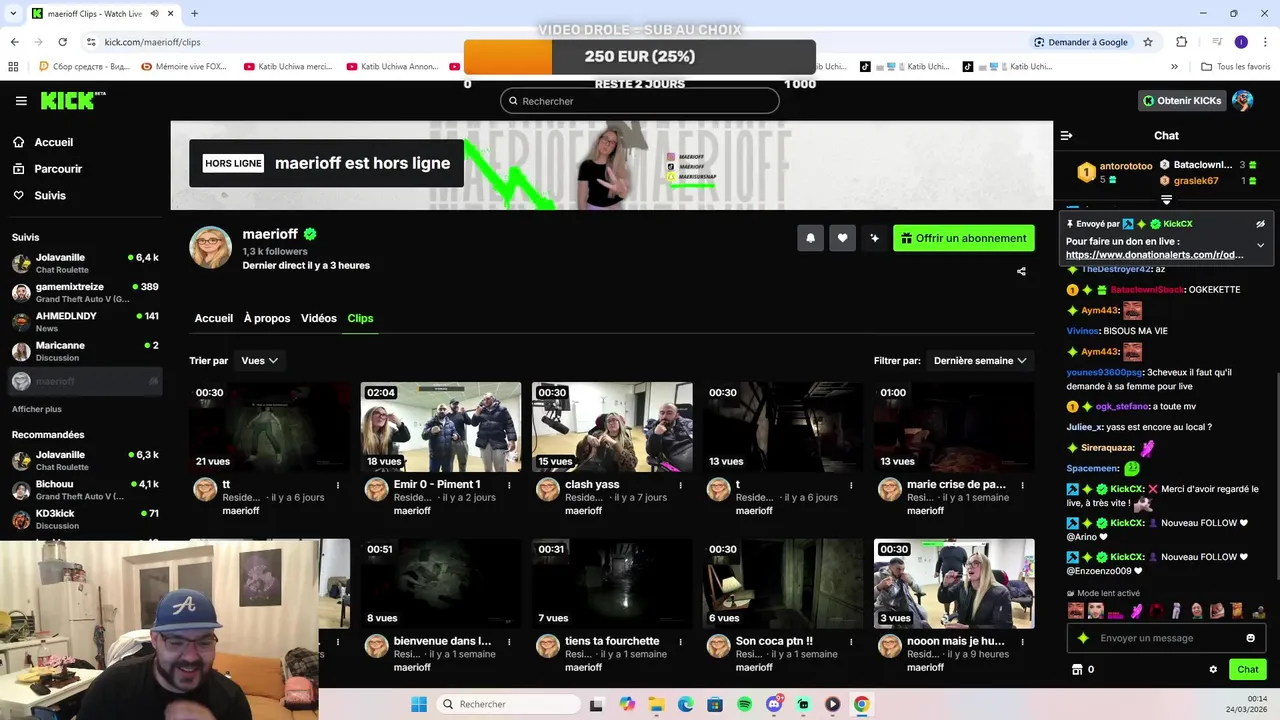Screen dimensions: 1280x720
Task: Play the 'Emir 0 - Piment 1' clip thumbnail
Action: point(441,427)
